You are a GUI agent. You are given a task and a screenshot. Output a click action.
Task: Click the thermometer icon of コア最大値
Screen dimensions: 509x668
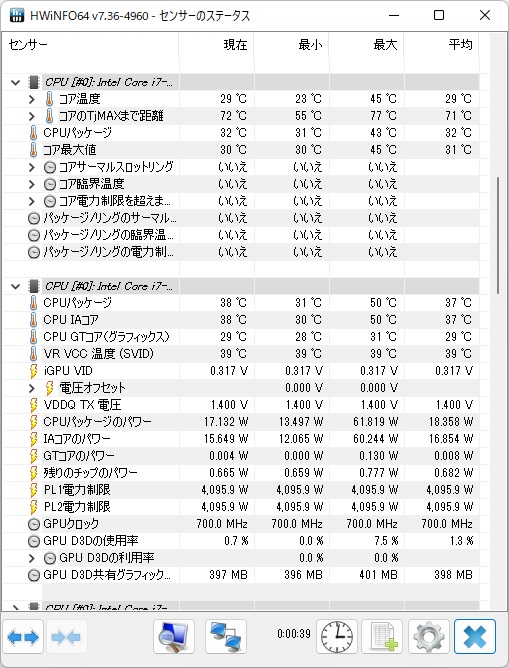click(x=34, y=150)
